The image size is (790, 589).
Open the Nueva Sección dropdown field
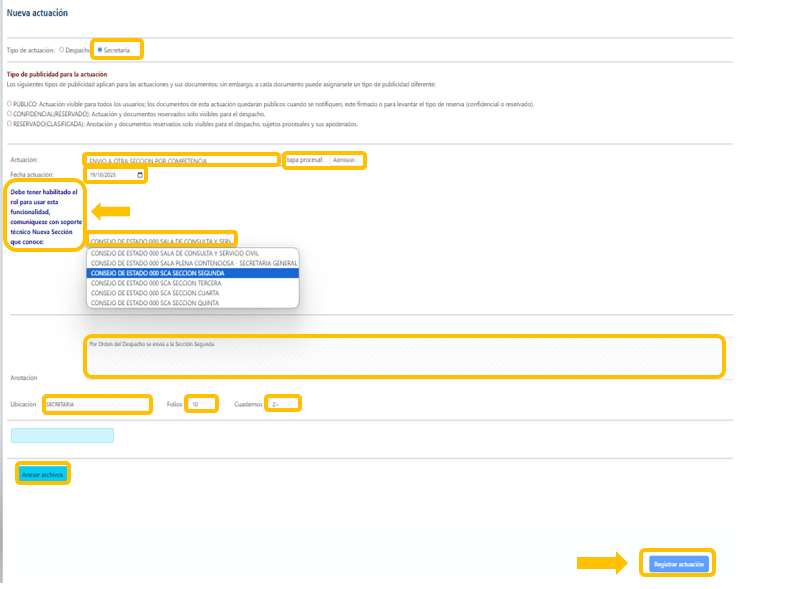pos(160,241)
